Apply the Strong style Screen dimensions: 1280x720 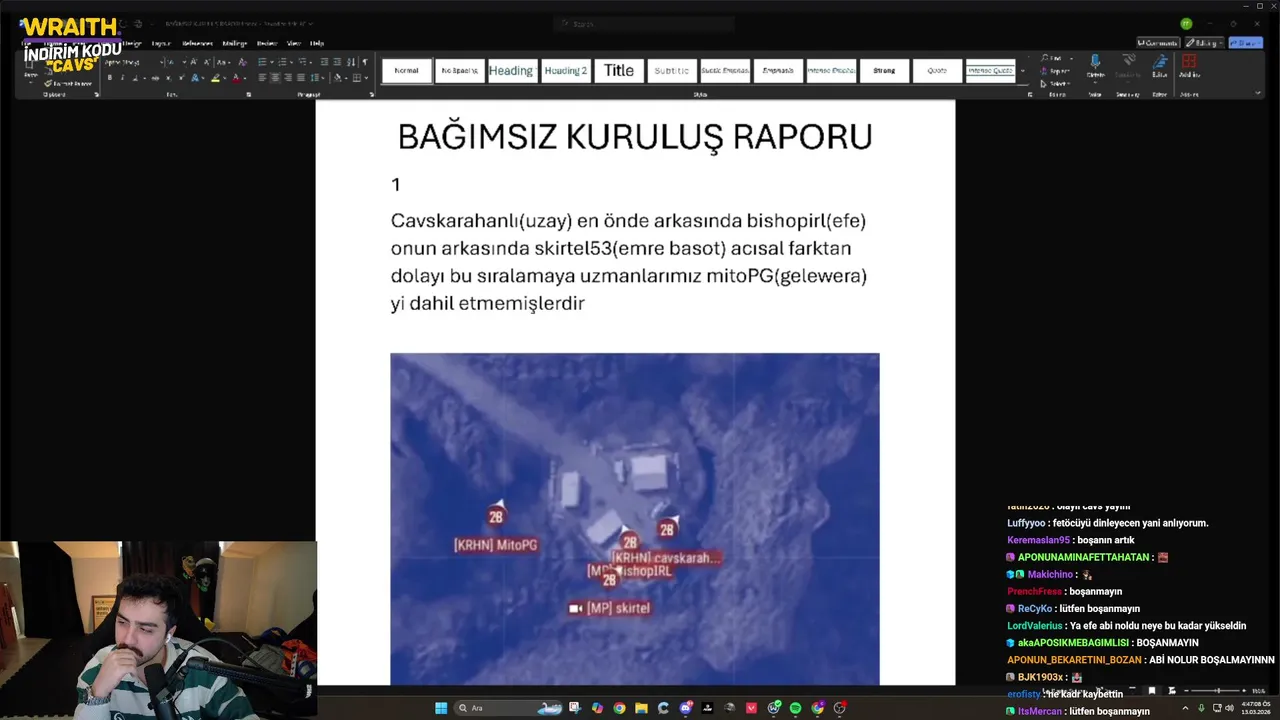point(884,70)
